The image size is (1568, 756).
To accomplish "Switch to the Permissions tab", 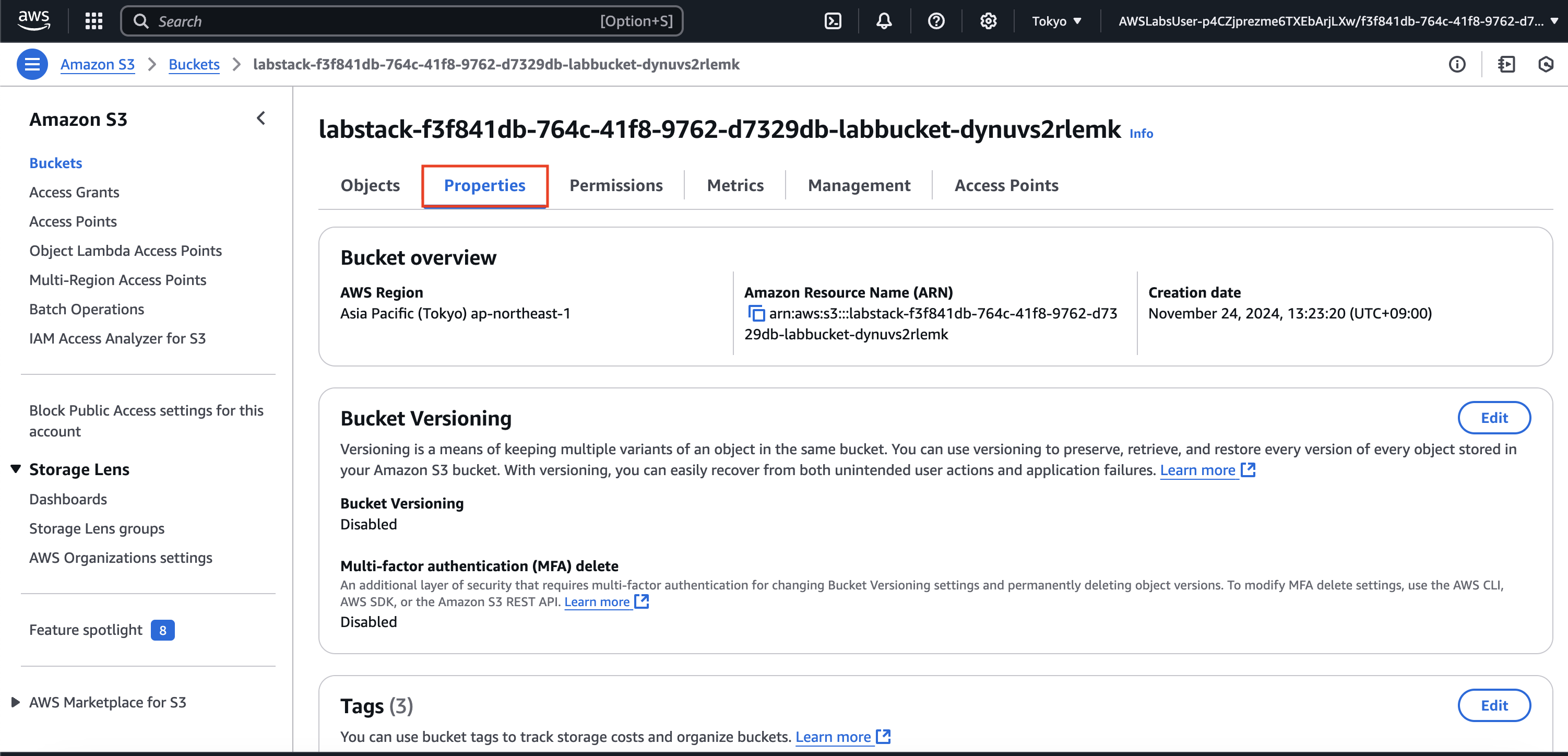I will pos(616,185).
